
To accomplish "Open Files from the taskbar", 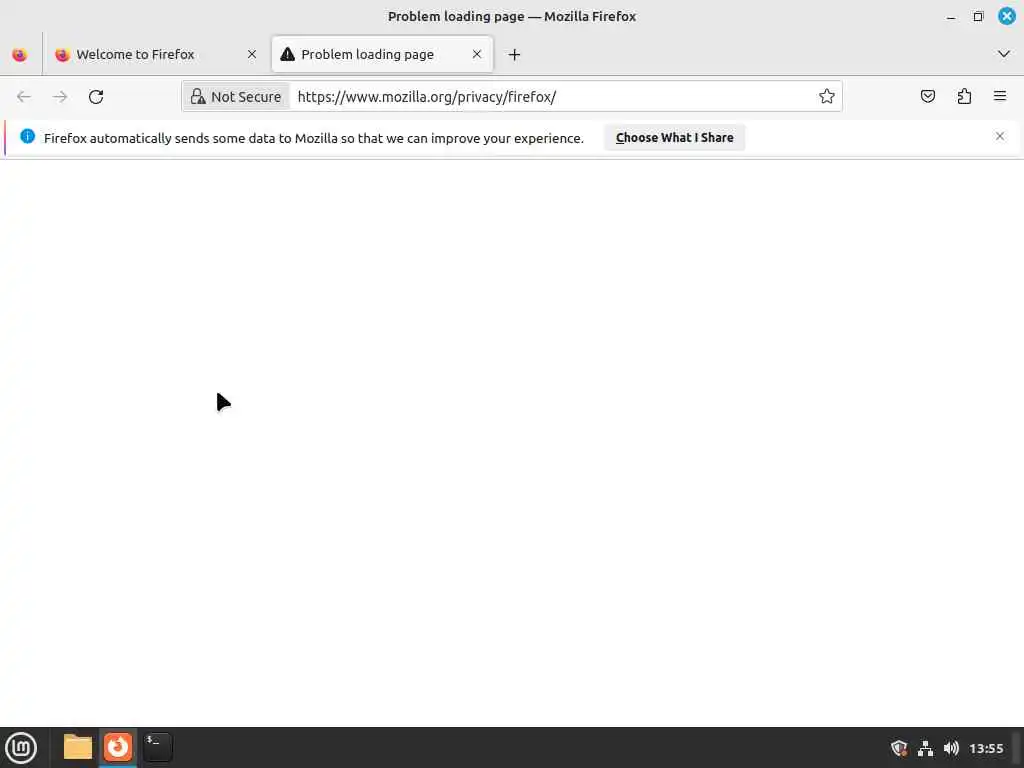I will 78,747.
